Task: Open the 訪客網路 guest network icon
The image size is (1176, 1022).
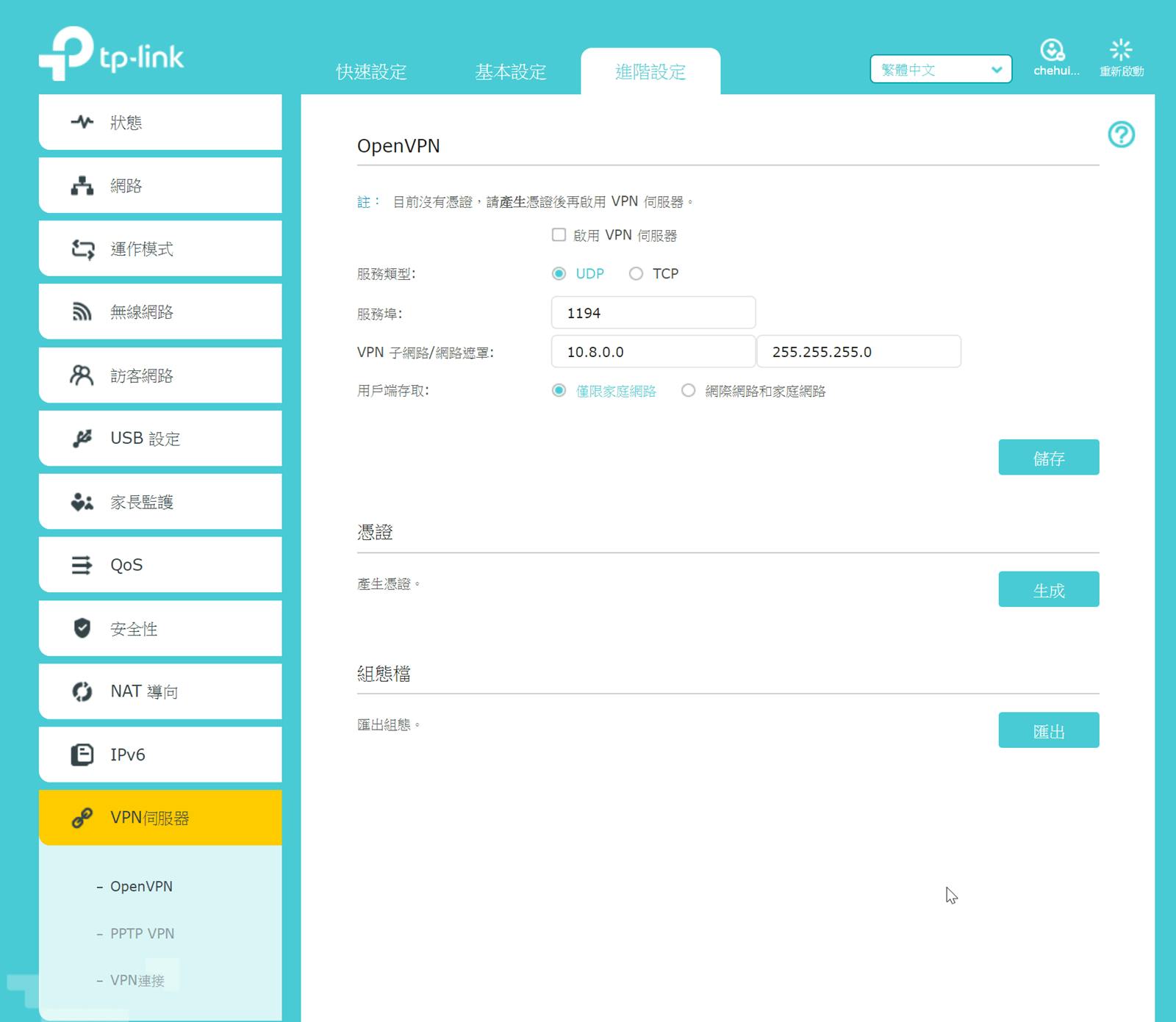Action: point(82,375)
